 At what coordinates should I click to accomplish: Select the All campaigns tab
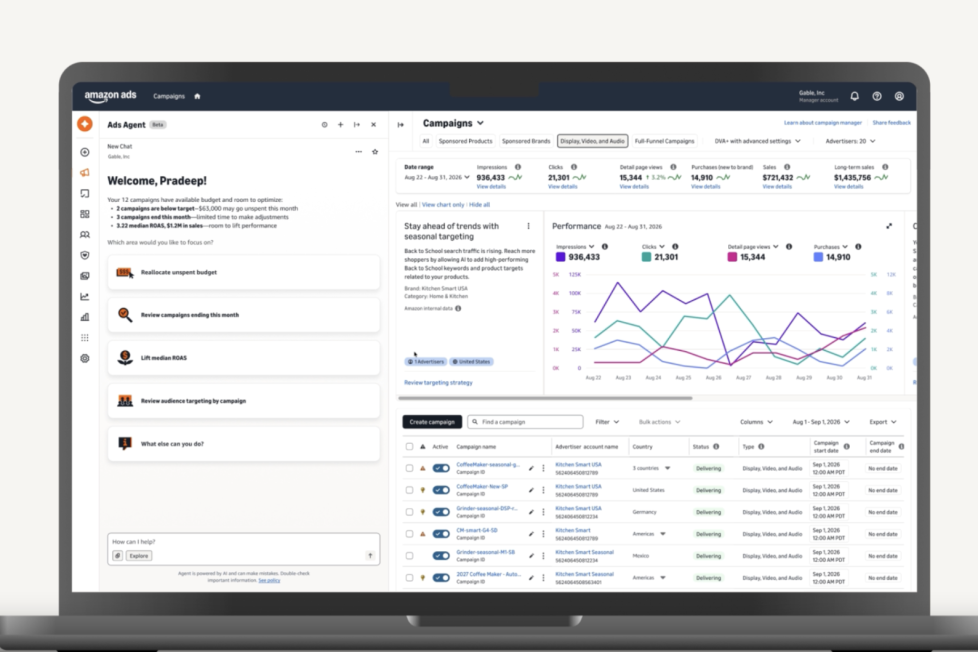tap(425, 141)
